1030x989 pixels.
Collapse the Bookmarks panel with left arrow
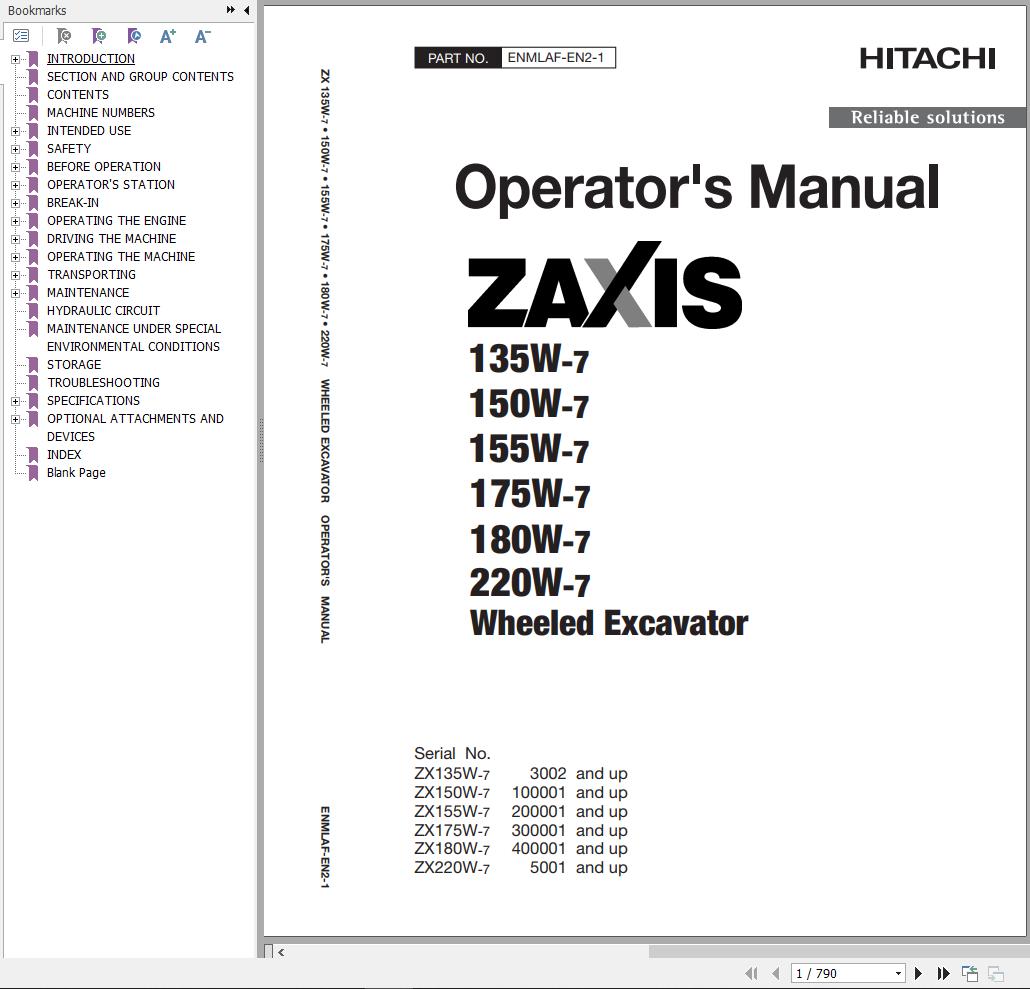point(246,10)
